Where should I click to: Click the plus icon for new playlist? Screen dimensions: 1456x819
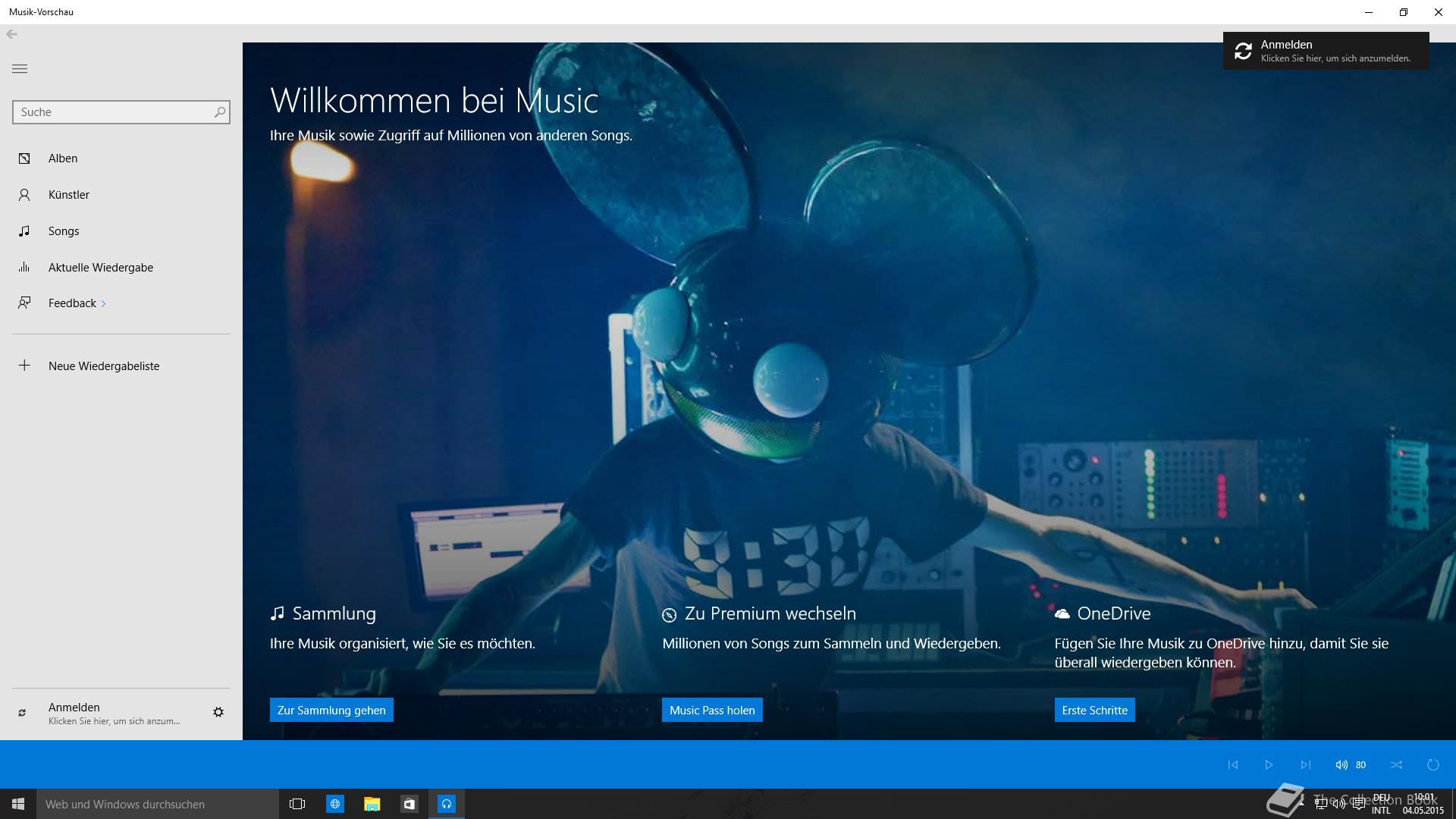point(24,366)
